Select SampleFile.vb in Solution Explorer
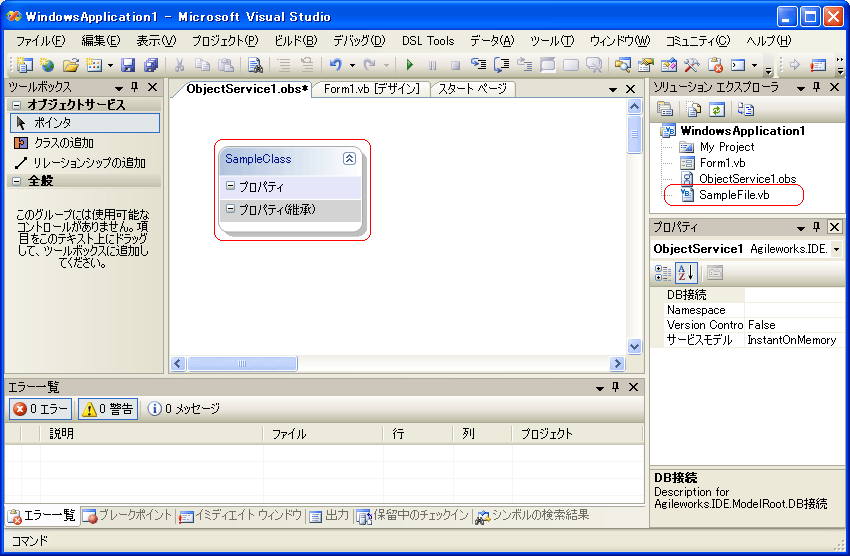The width and height of the screenshot is (850, 556). [x=734, y=195]
